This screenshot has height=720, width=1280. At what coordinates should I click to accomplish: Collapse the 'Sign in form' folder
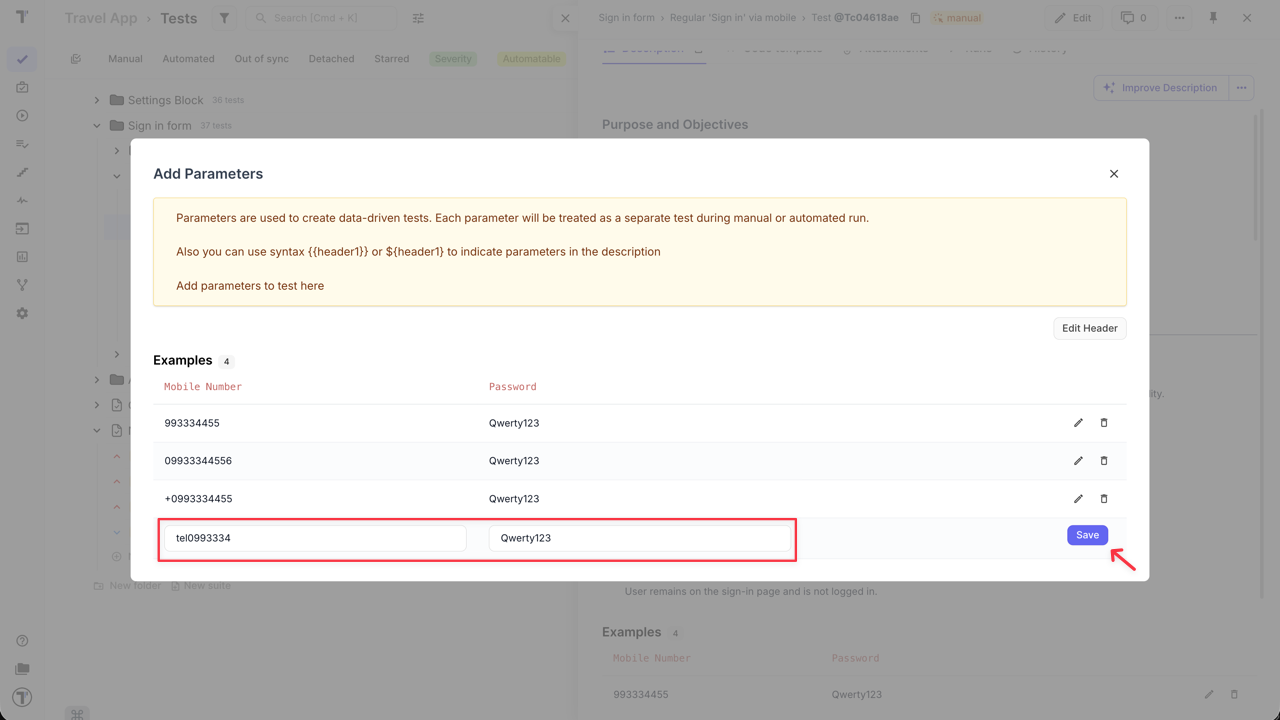(x=96, y=125)
